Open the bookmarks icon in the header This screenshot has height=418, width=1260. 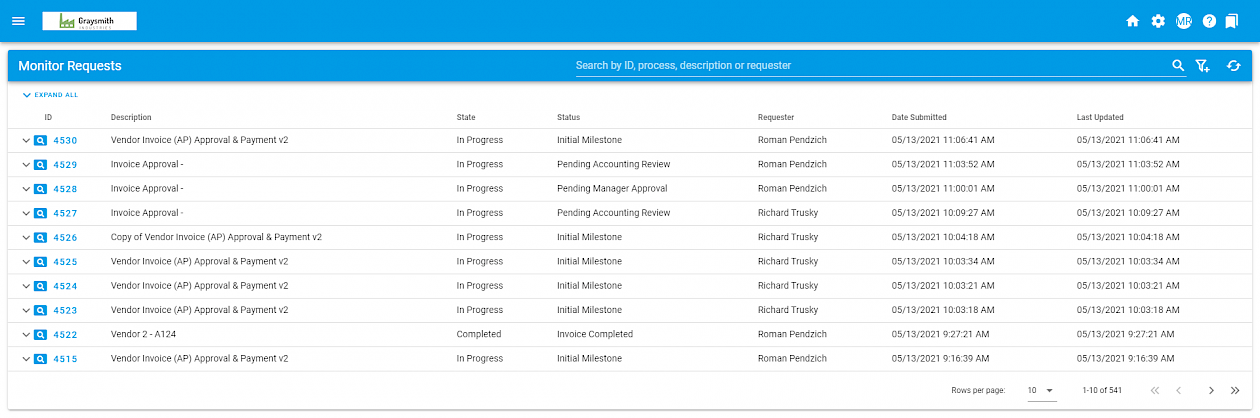pyautogui.click(x=1231, y=21)
